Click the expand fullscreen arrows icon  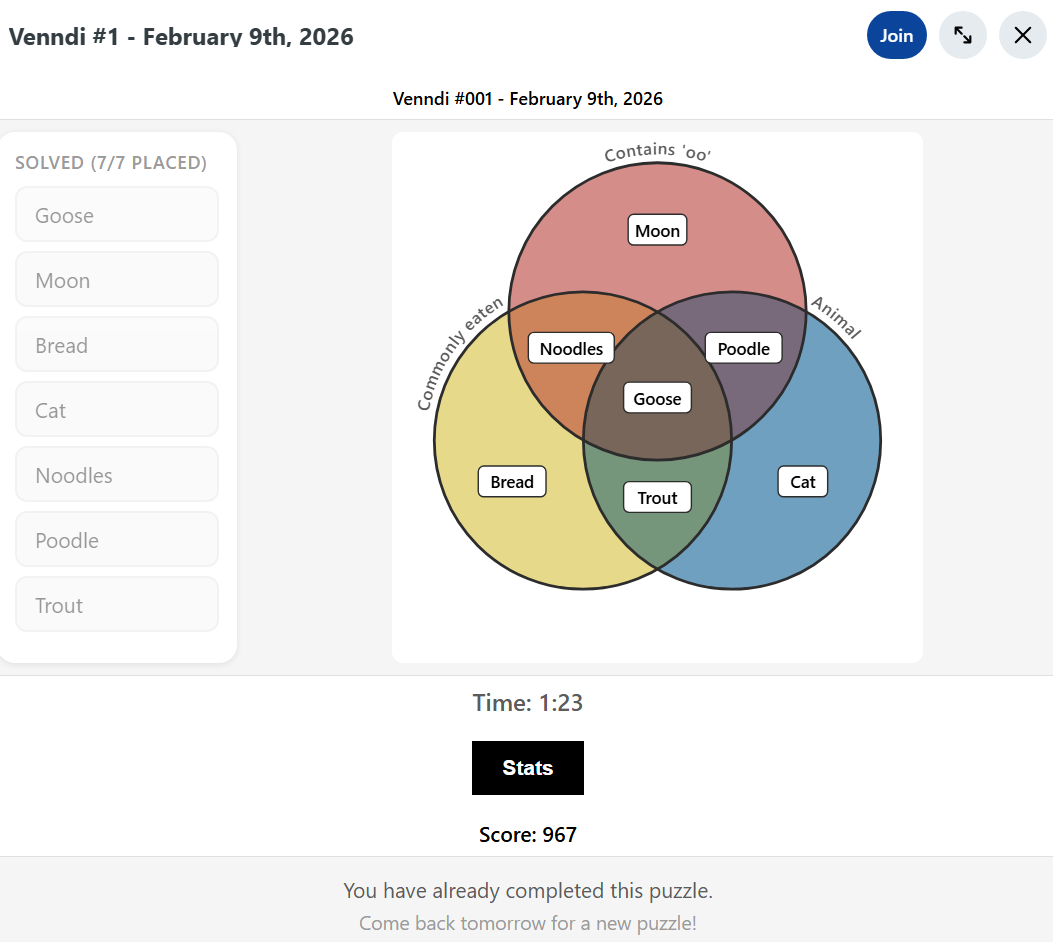(962, 35)
